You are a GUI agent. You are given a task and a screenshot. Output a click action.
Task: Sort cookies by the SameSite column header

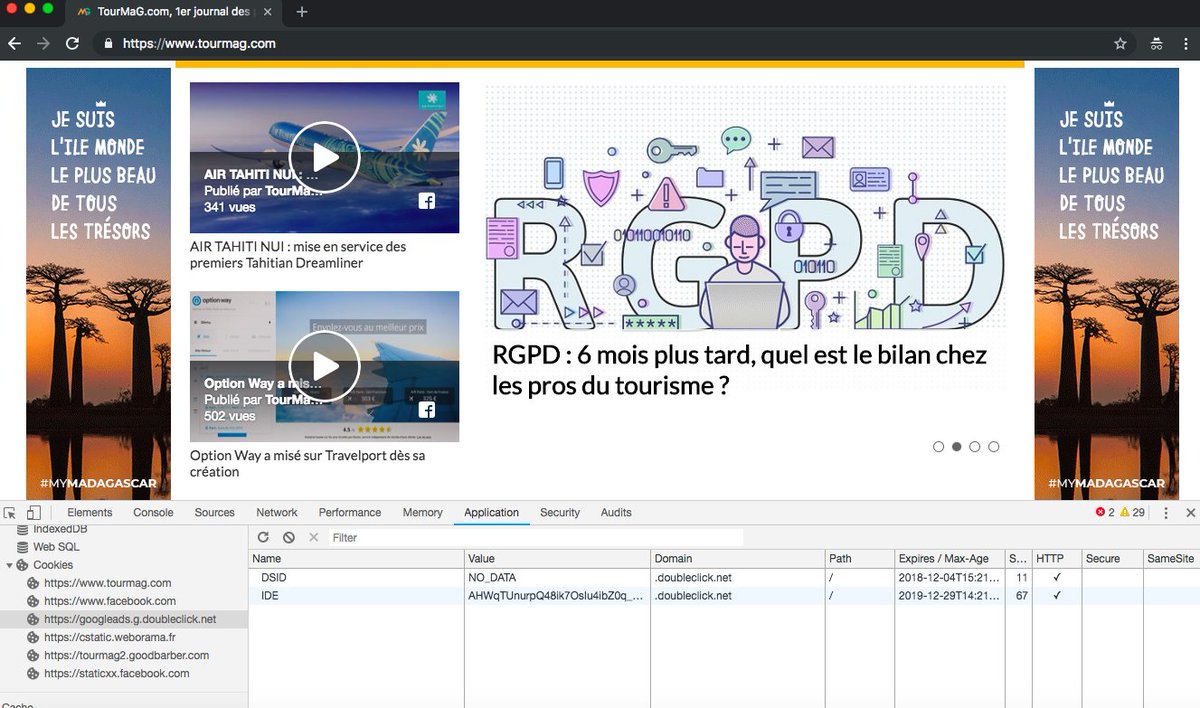(1171, 558)
